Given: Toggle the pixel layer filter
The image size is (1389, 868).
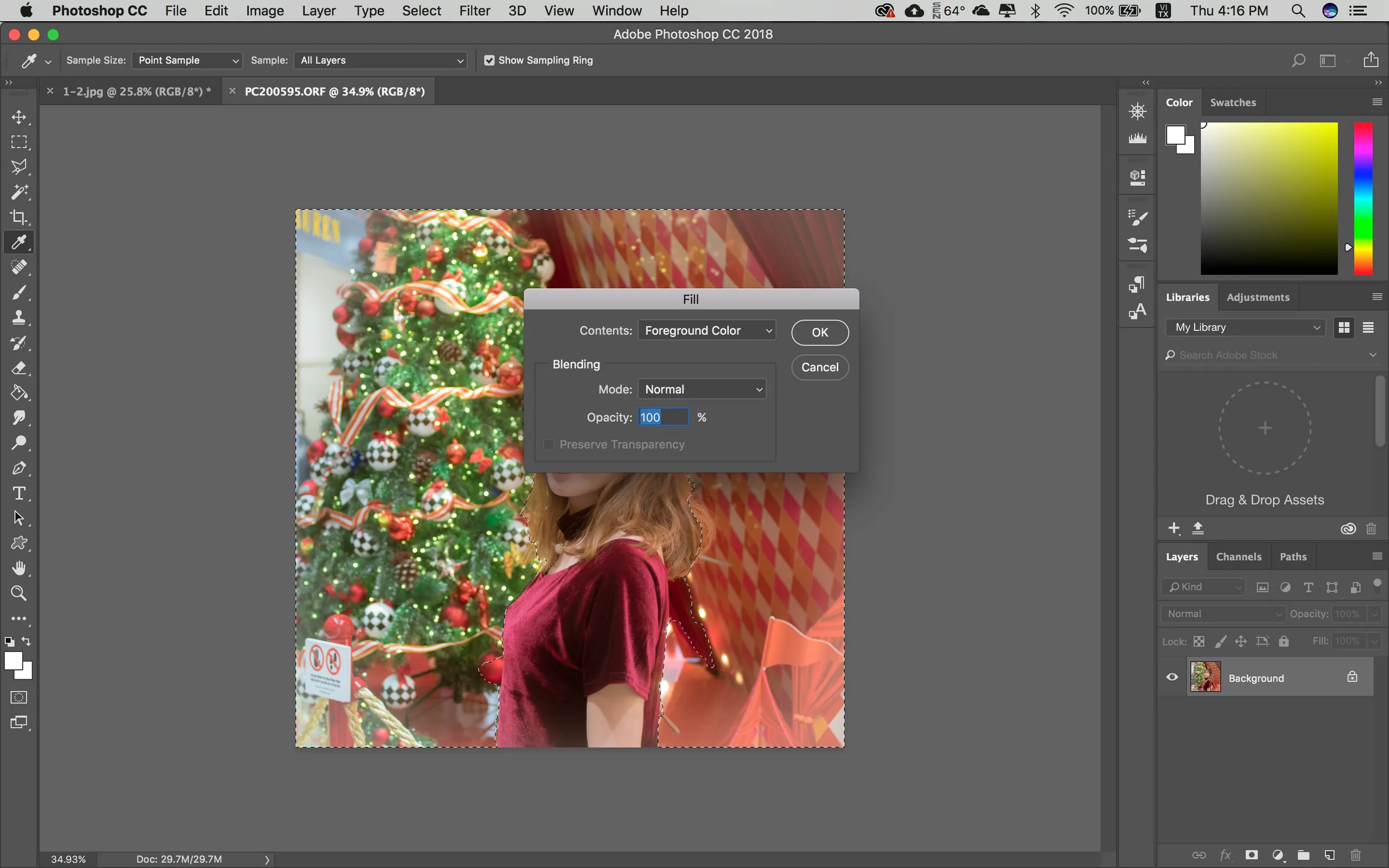Looking at the screenshot, I should tap(1262, 588).
